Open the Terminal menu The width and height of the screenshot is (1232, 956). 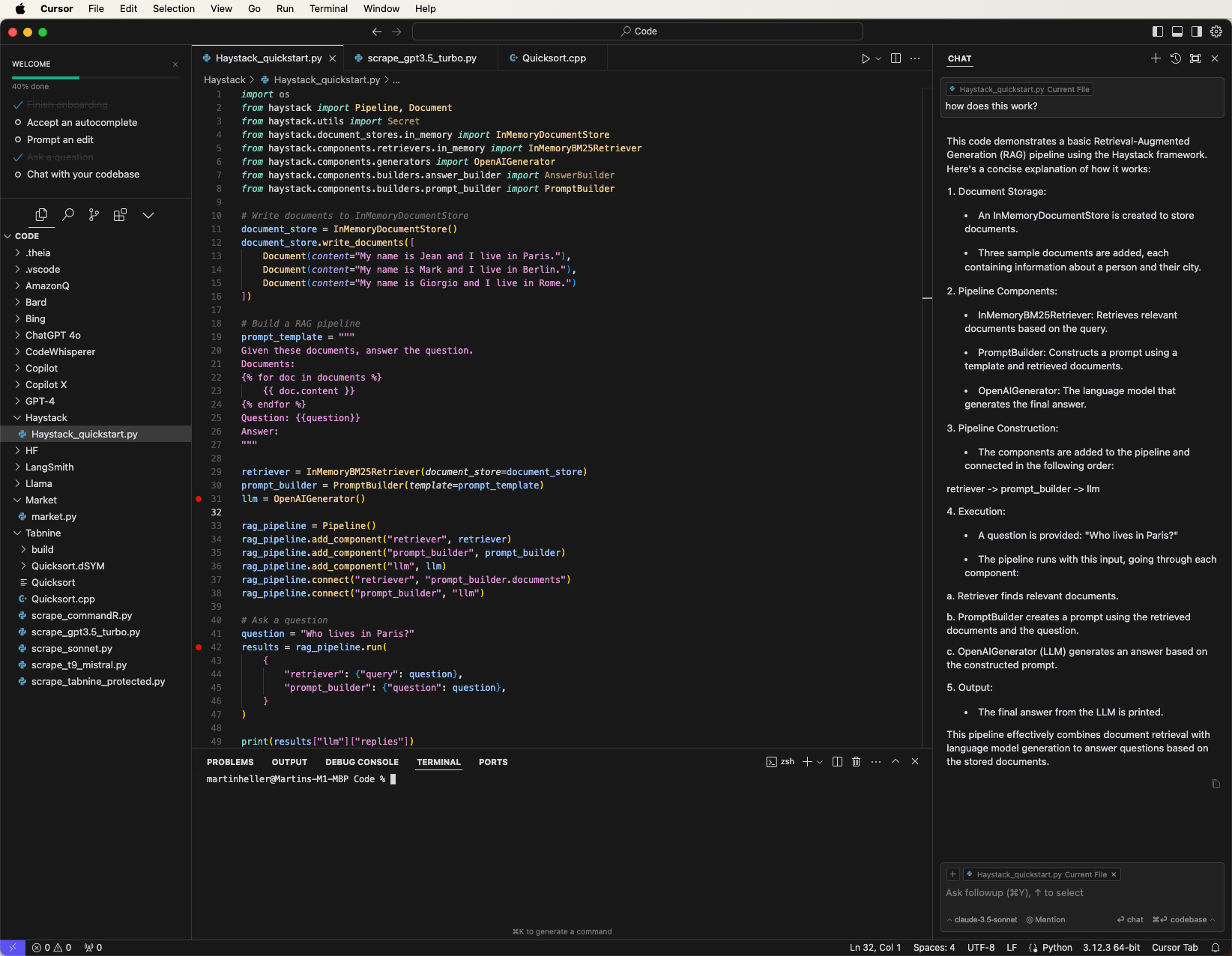point(328,8)
